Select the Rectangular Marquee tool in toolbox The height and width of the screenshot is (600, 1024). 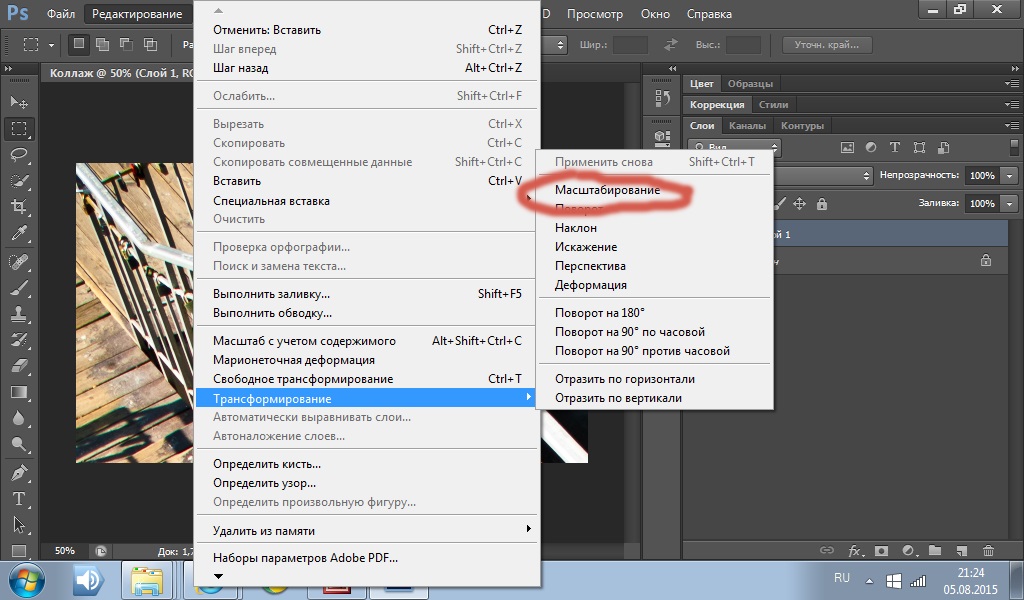[x=19, y=129]
